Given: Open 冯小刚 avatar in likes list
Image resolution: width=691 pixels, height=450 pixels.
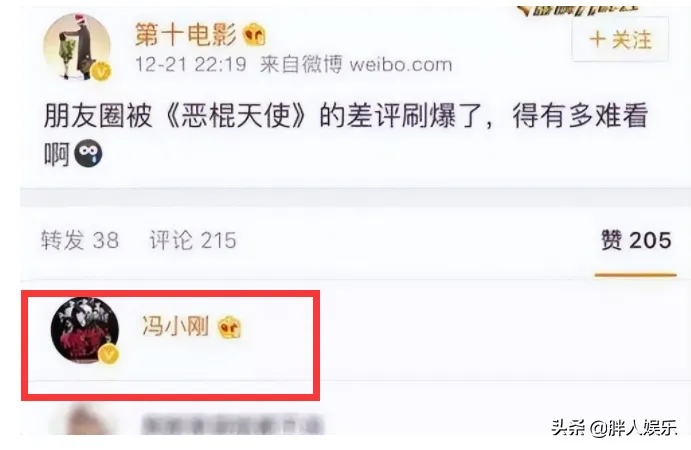Looking at the screenshot, I should [x=85, y=330].
